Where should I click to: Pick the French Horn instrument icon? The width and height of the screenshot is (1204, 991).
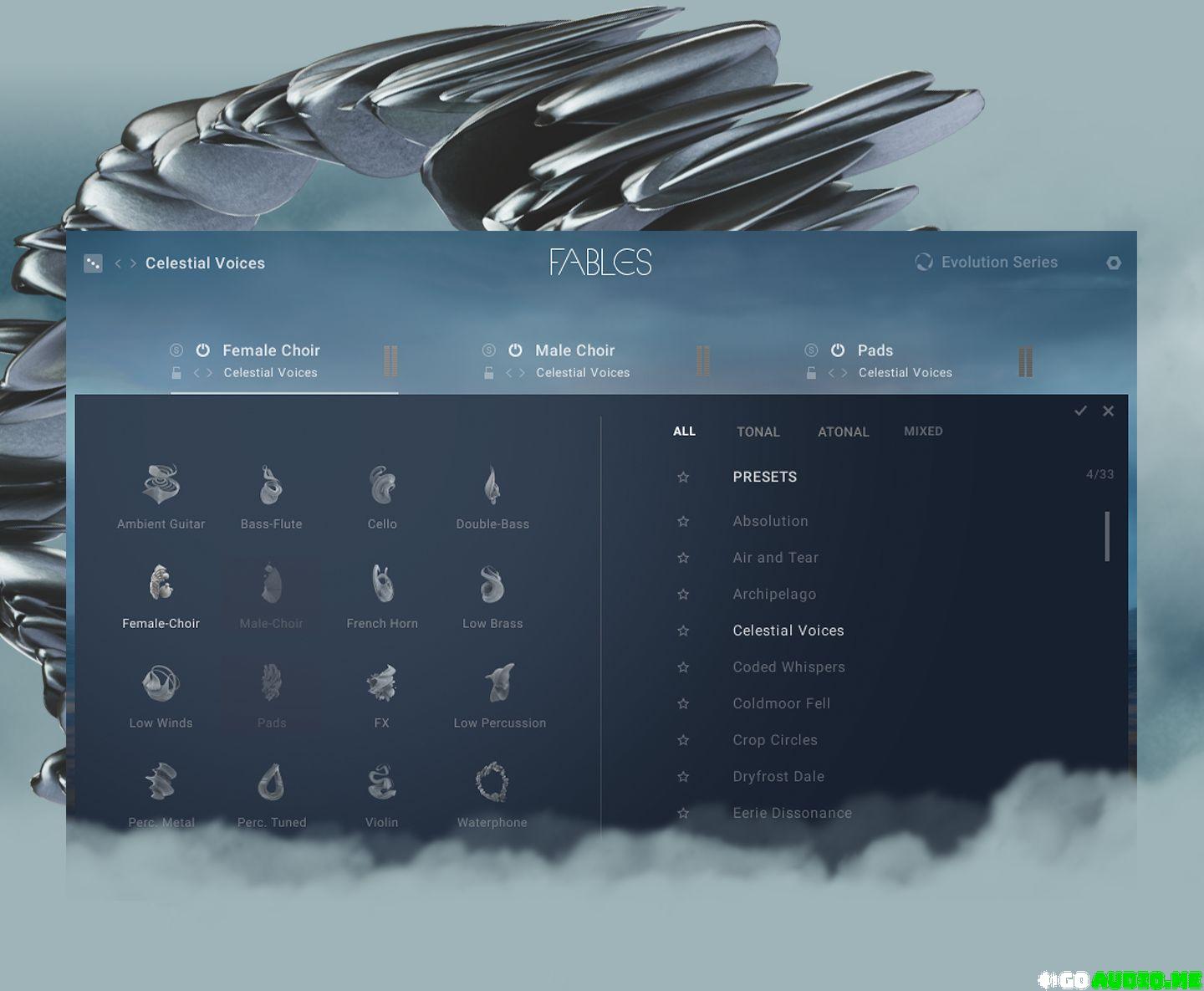click(382, 584)
